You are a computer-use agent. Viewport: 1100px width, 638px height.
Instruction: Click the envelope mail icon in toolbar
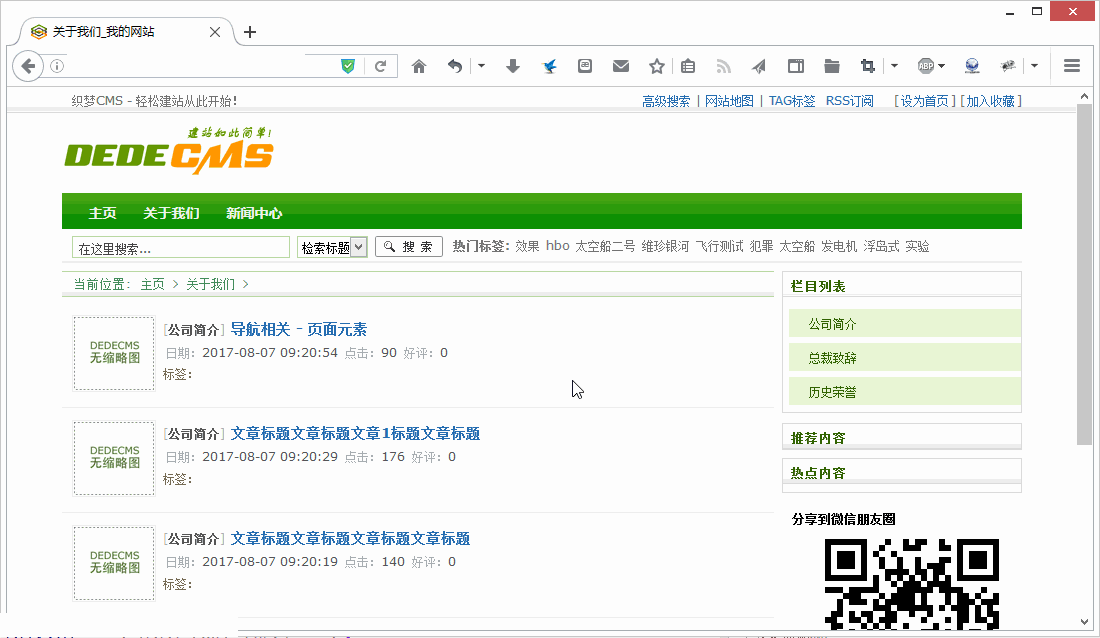621,66
